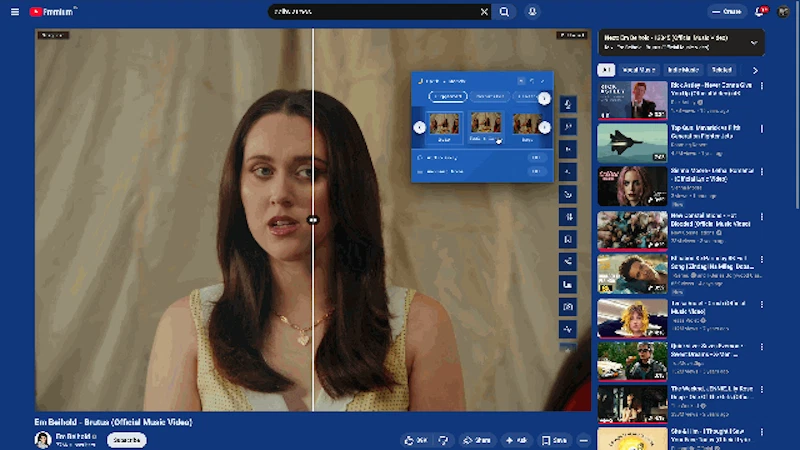This screenshot has width=800, height=450.
Task: Toggle the second OFF switch in overlay panel
Action: point(535,171)
